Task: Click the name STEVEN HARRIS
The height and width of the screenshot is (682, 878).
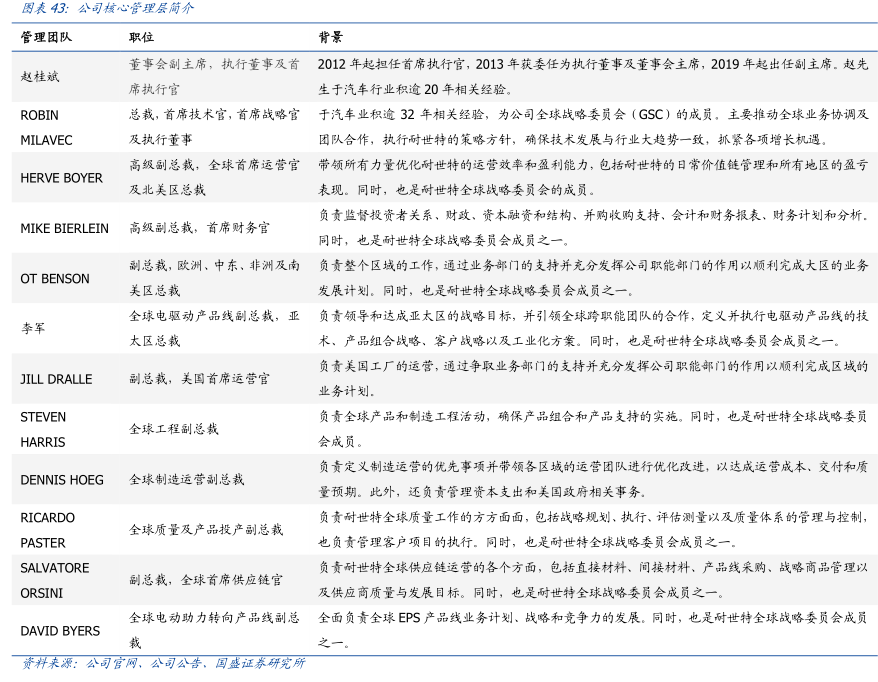Action: 43,429
